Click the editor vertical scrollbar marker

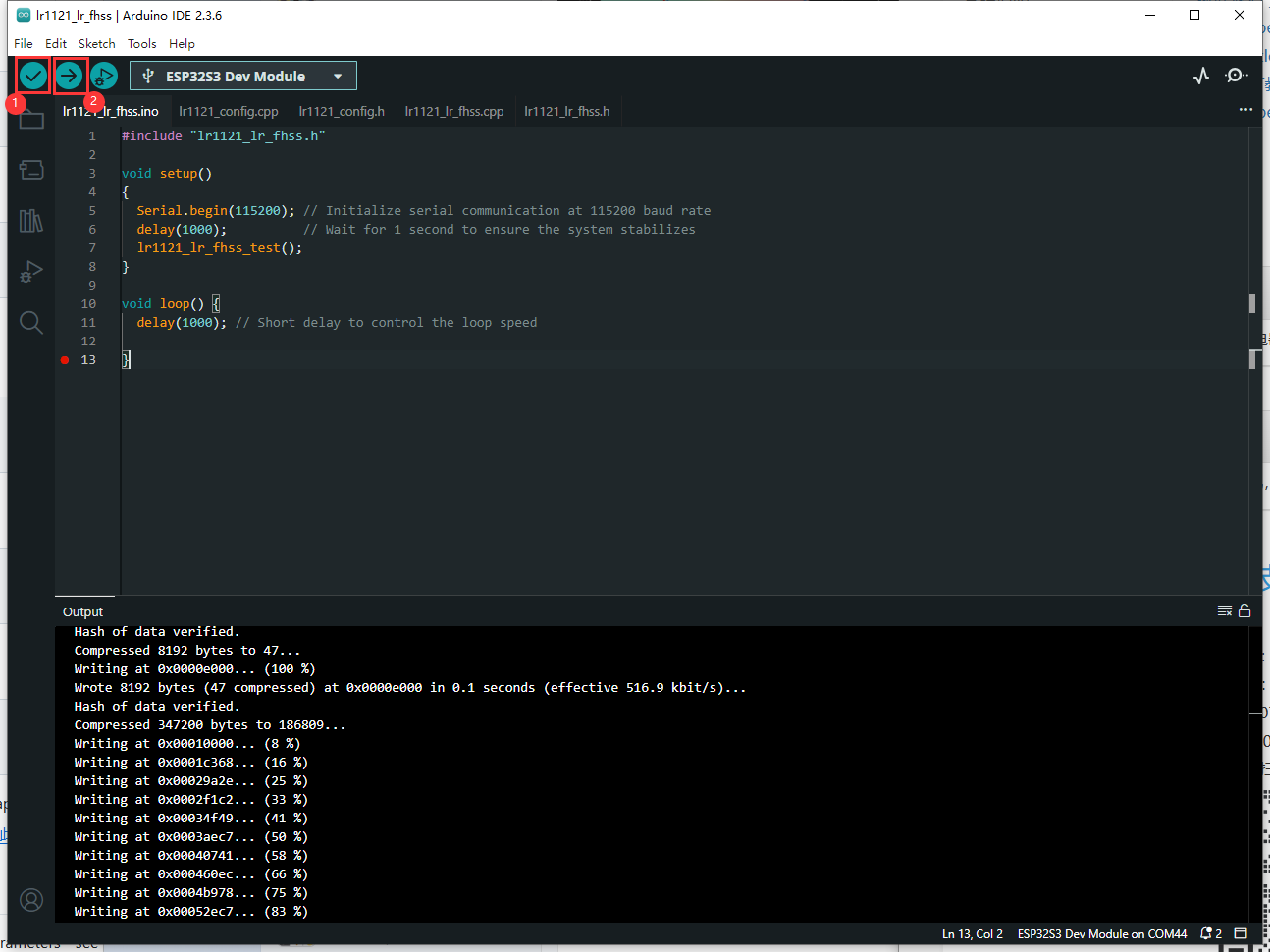pyautogui.click(x=1252, y=303)
